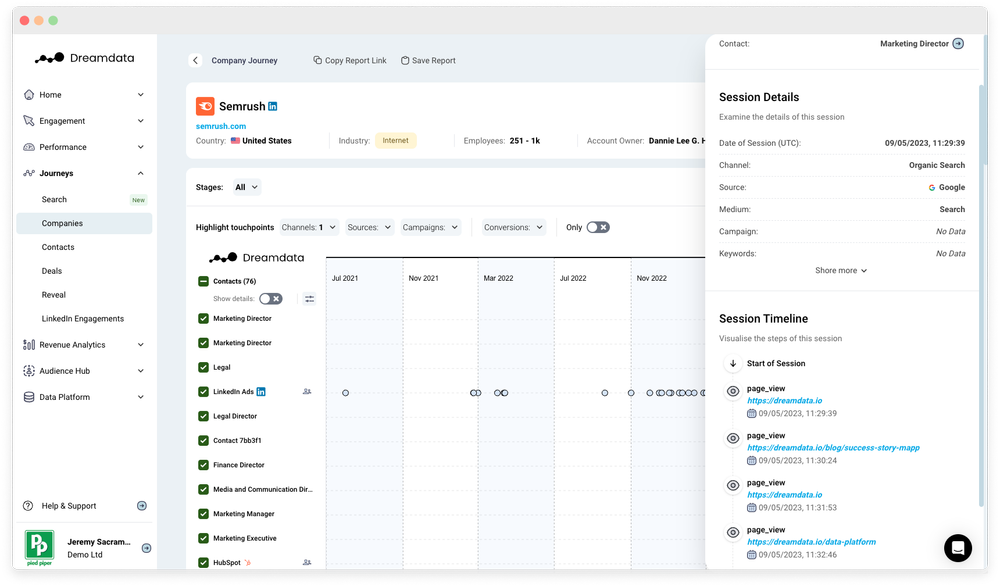Open Marketing Director contact via the arrow icon
1000x587 pixels.
[x=956, y=43]
